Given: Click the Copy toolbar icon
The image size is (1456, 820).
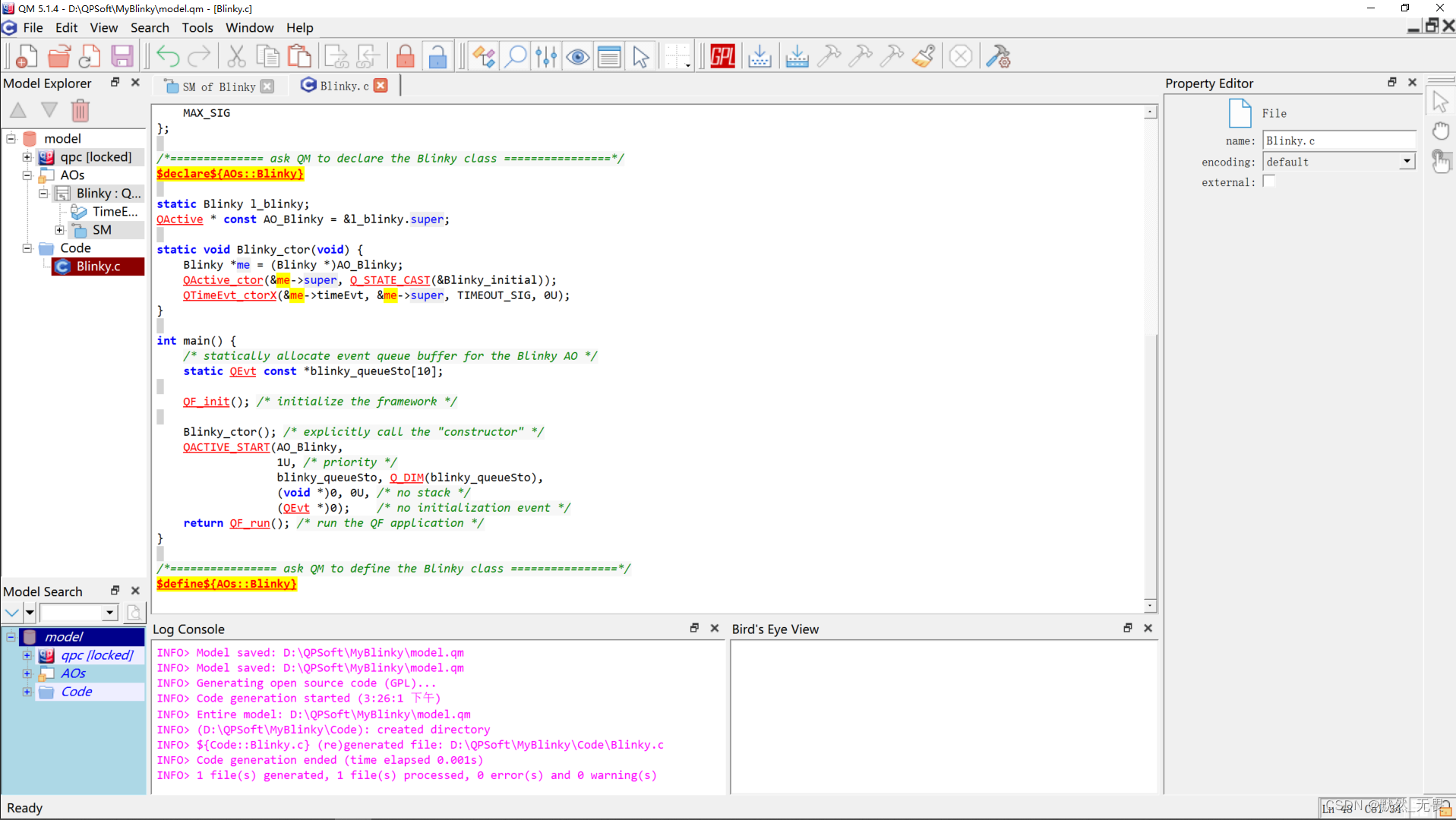Looking at the screenshot, I should [x=267, y=57].
